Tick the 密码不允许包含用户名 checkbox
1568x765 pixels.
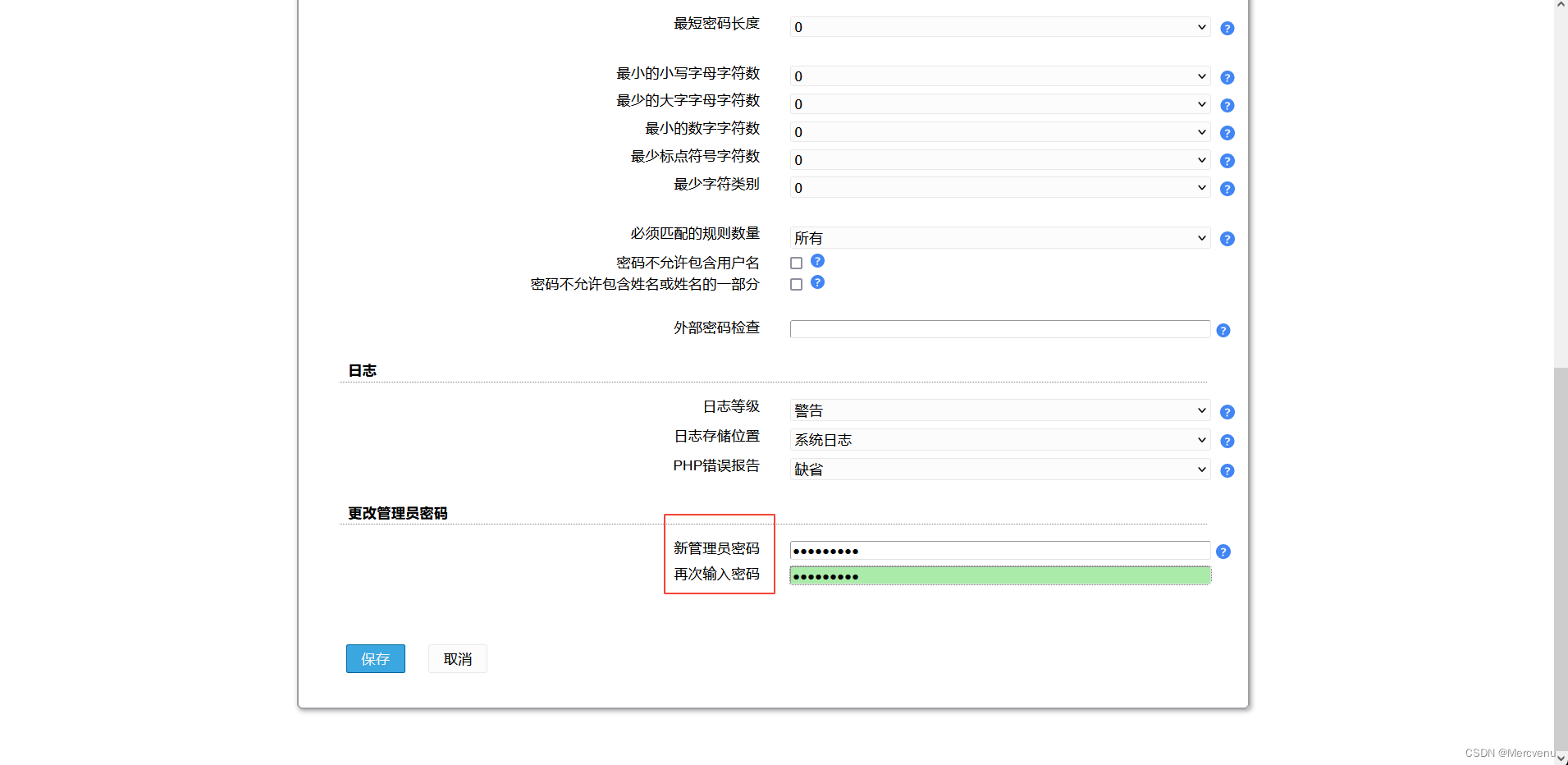point(796,263)
